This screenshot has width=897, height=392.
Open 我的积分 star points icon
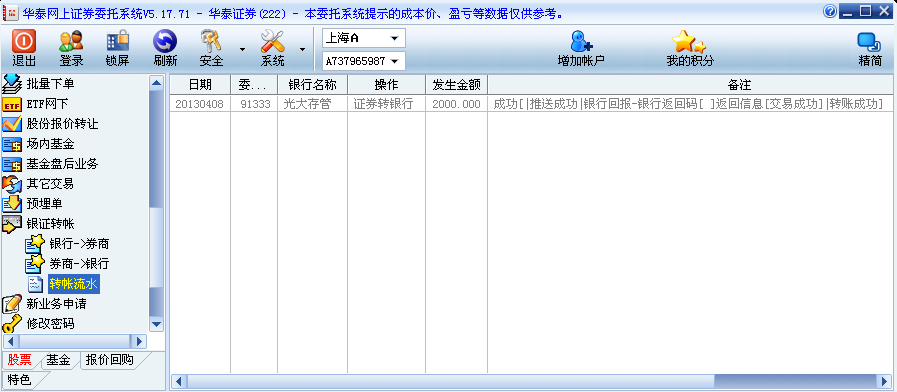689,41
